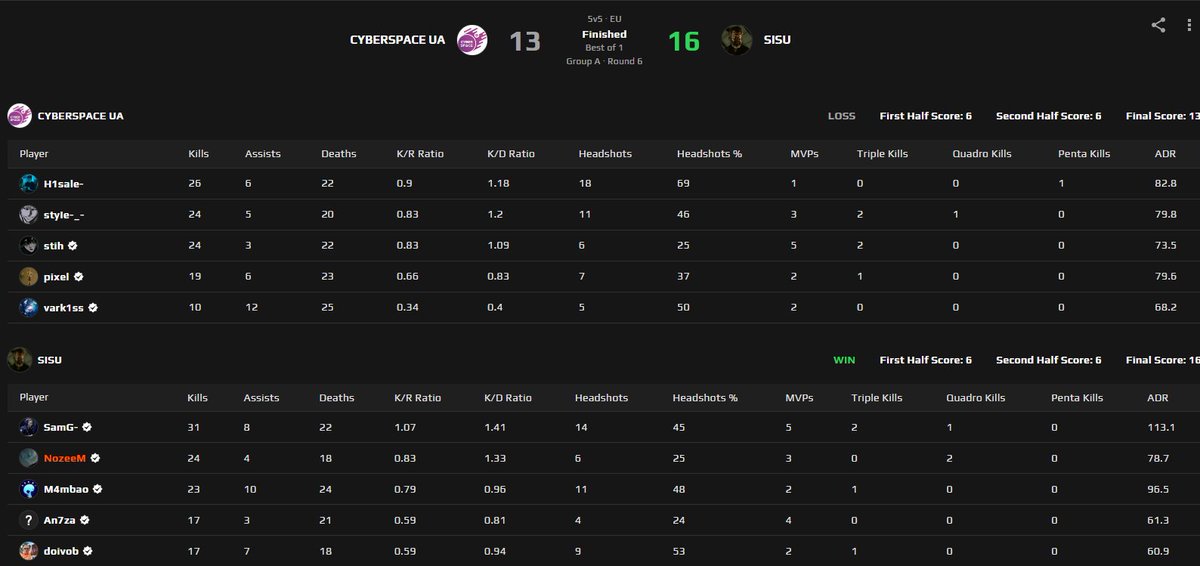The width and height of the screenshot is (1200, 566).
Task: Click the SISU team avatar beside score 16
Action: coord(737,40)
